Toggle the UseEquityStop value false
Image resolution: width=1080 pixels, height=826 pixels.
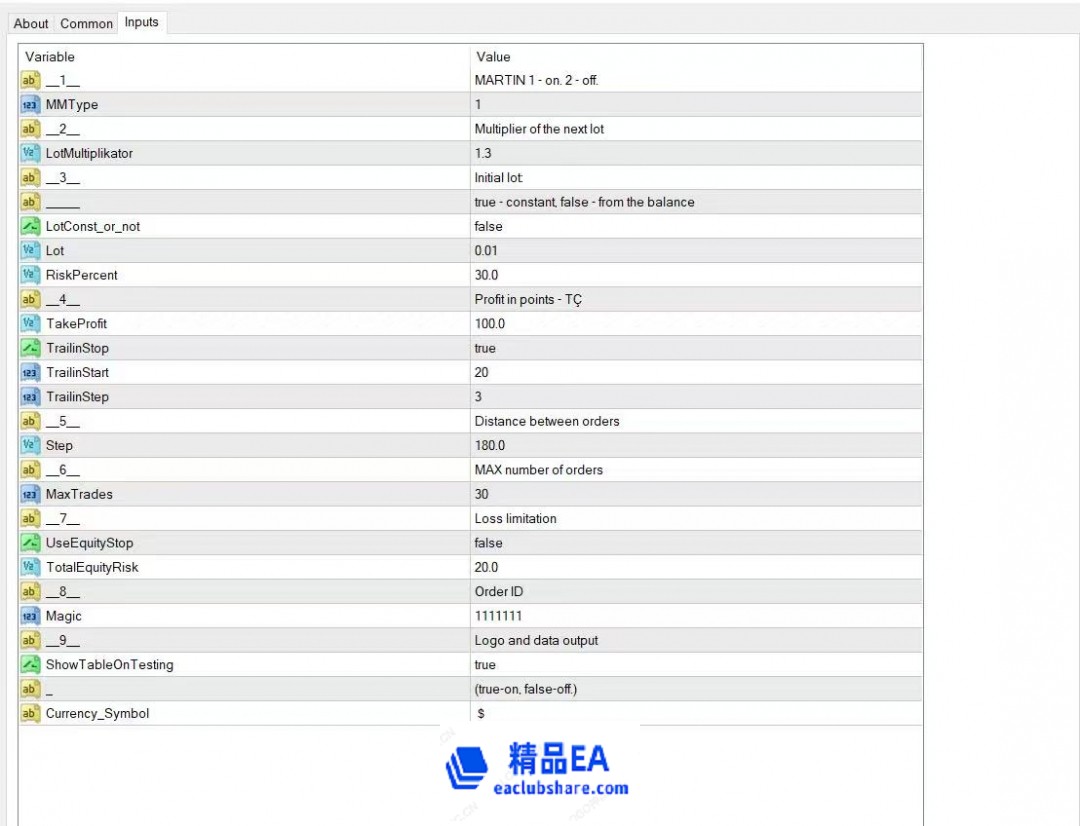click(x=488, y=543)
